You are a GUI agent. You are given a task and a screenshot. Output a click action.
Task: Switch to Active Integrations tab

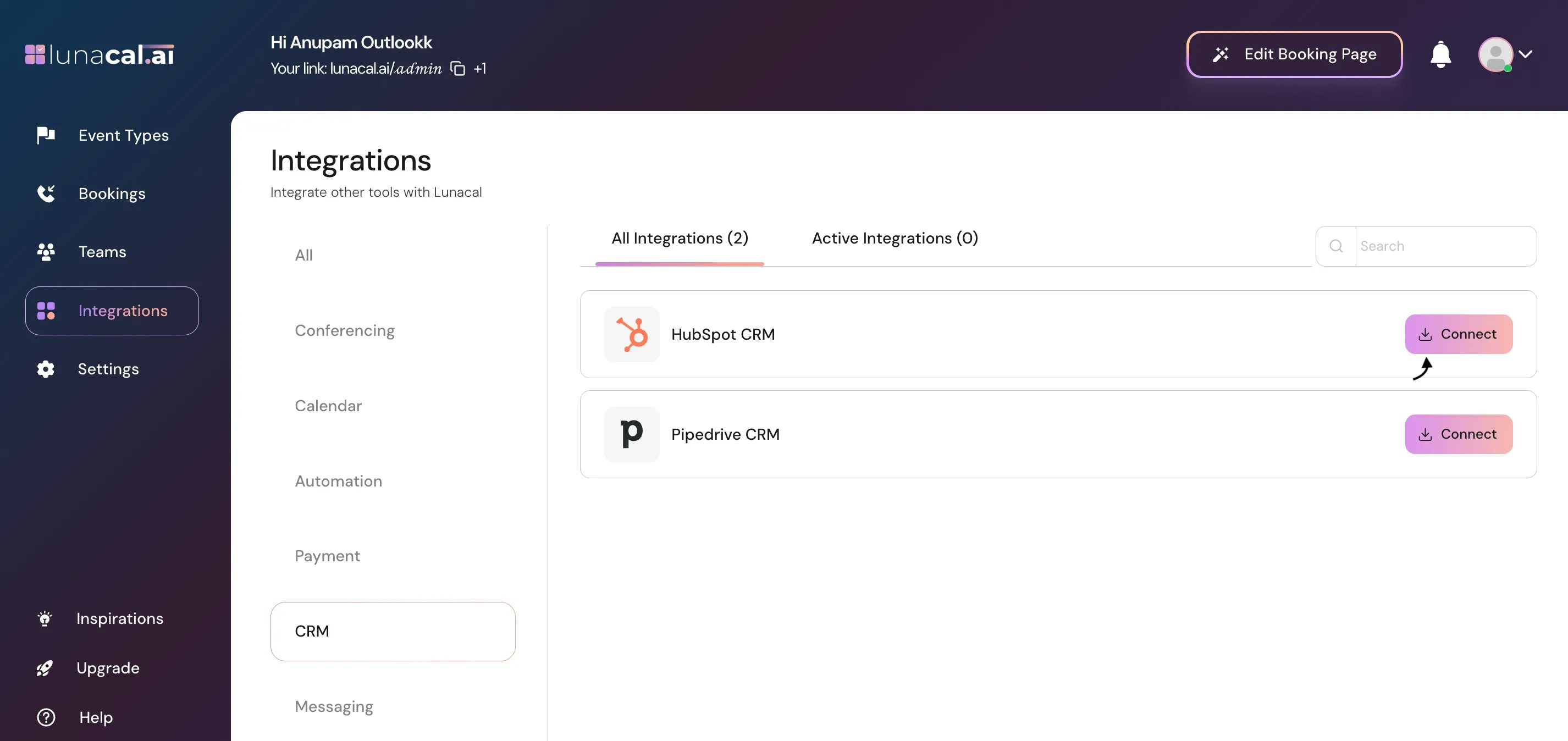coord(895,239)
